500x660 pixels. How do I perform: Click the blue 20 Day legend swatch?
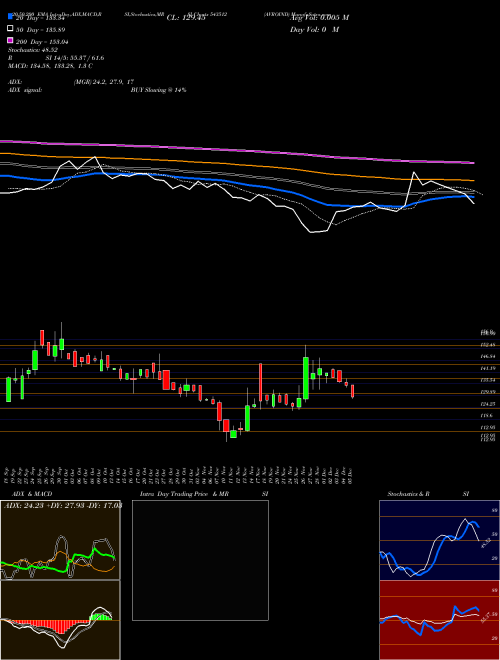(11, 16)
